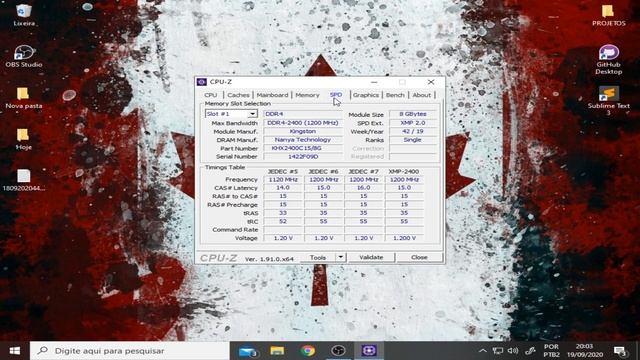
Task: Launch Sublime Text 3 shortcut
Action: click(x=609, y=100)
